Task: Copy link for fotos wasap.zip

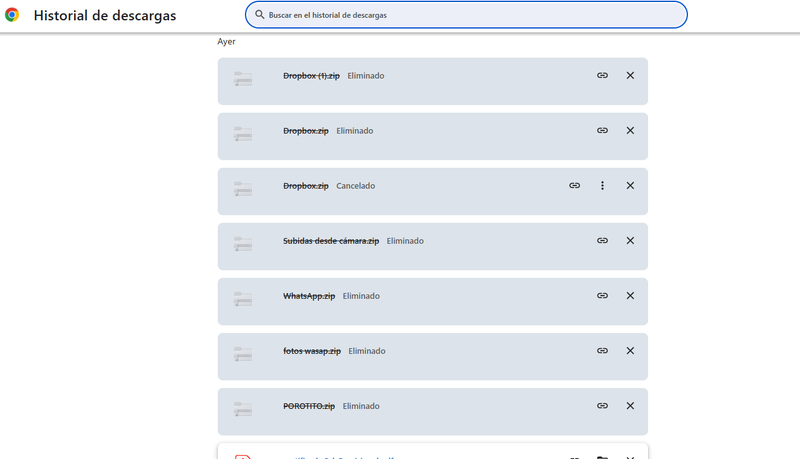Action: tap(602, 350)
